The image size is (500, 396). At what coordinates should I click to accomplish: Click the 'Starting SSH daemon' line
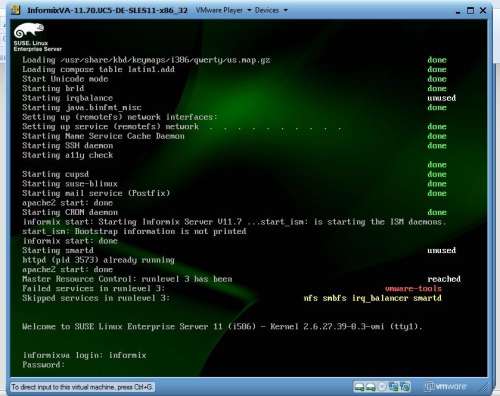point(67,146)
